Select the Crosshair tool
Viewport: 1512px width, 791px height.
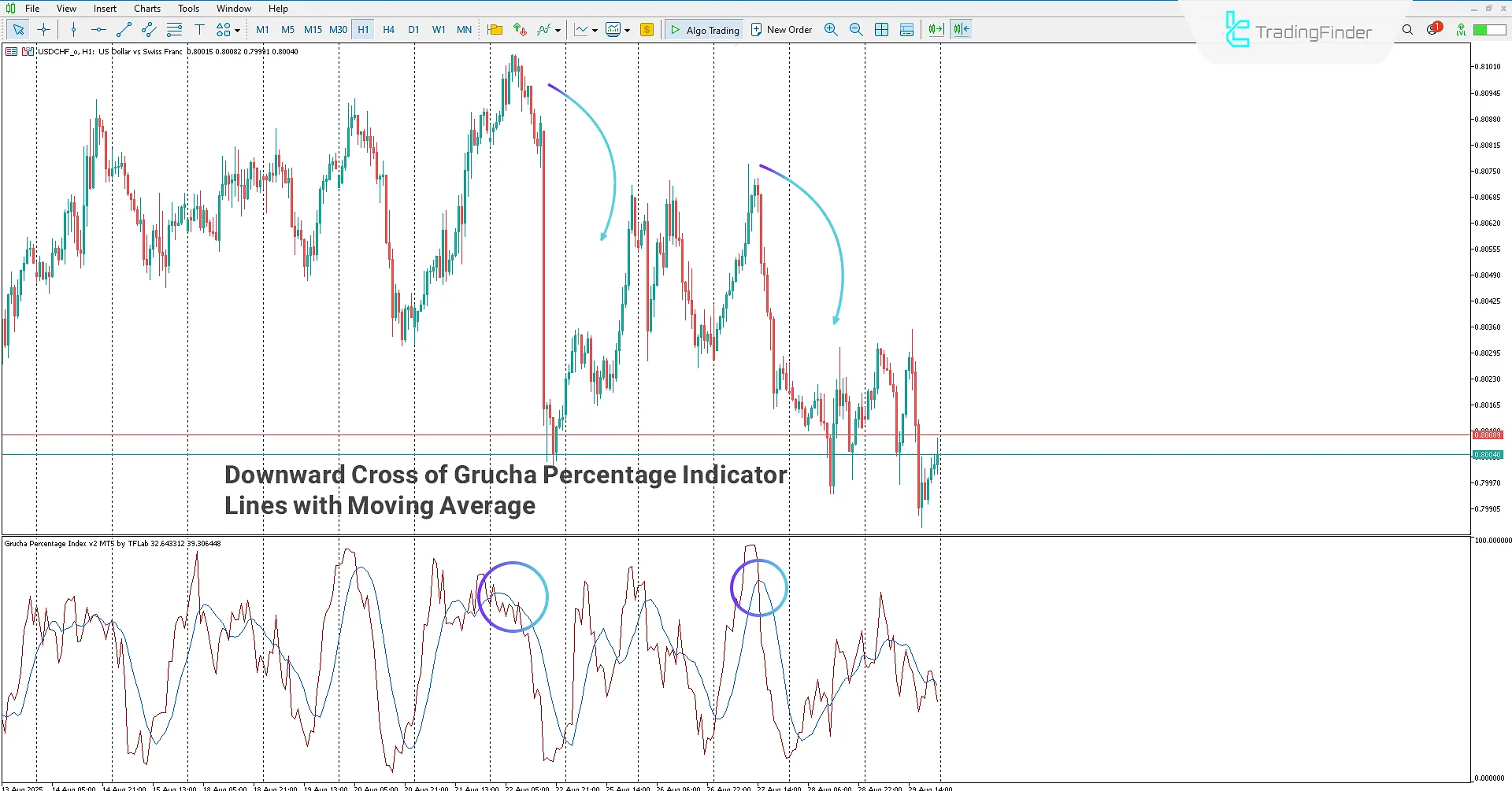tap(43, 29)
